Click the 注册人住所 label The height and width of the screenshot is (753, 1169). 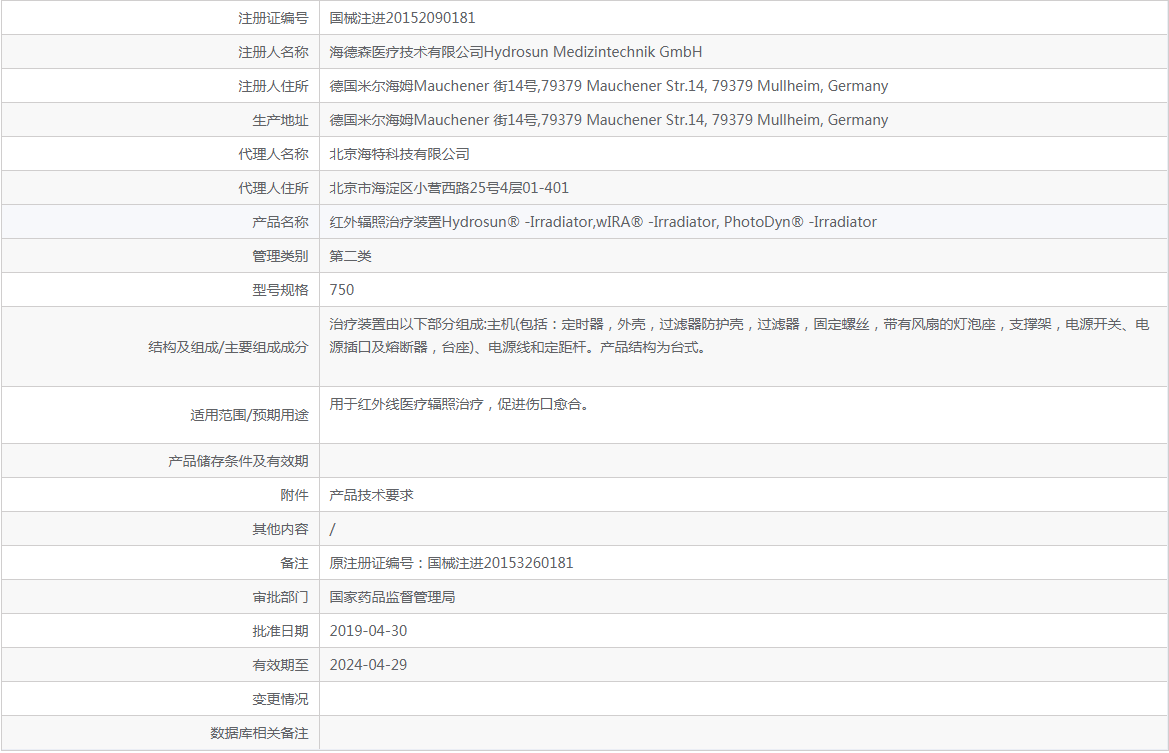click(x=273, y=86)
